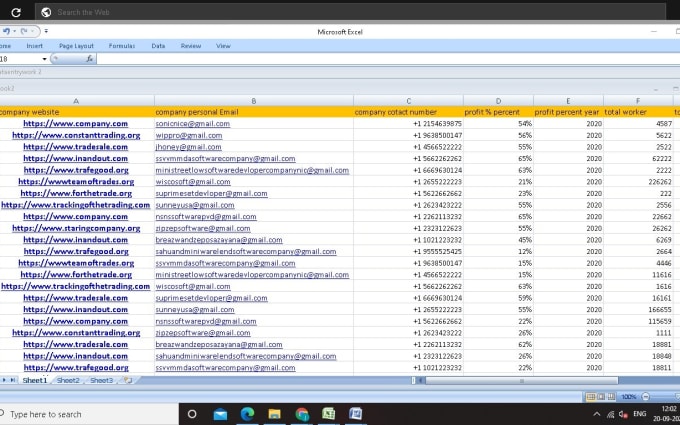Viewport: 680px width, 425px height.
Task: Select the total worker cell 4587
Action: pyautogui.click(x=638, y=124)
